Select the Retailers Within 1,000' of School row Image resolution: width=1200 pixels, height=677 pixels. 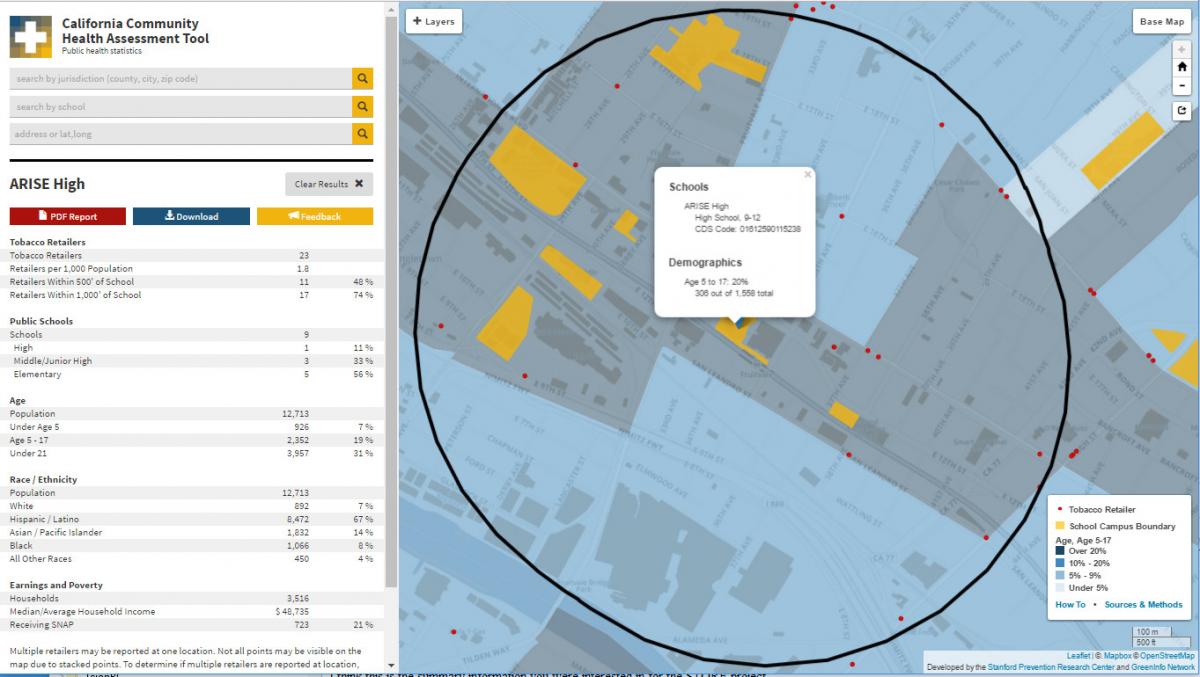tap(191, 295)
